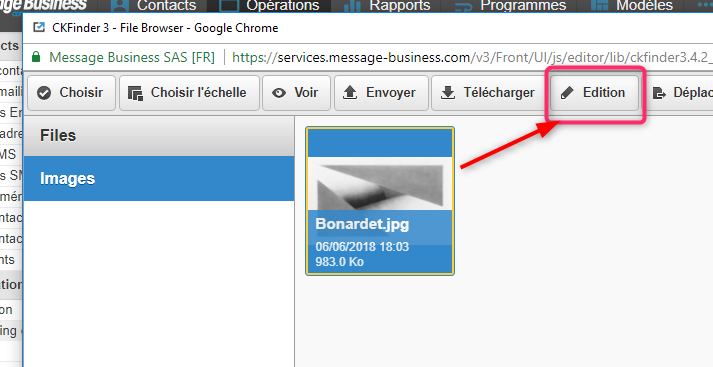Click the Télécharger button label
The width and height of the screenshot is (713, 367).
coord(499,92)
